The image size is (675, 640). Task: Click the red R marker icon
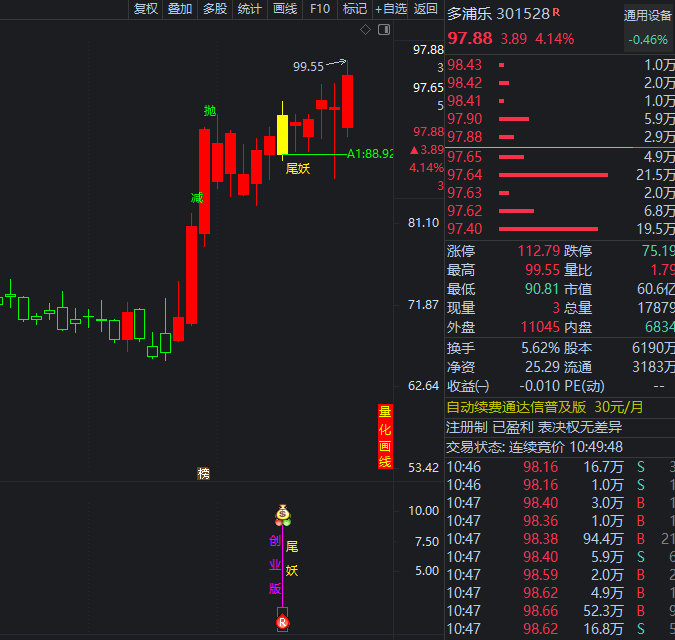tap(282, 622)
